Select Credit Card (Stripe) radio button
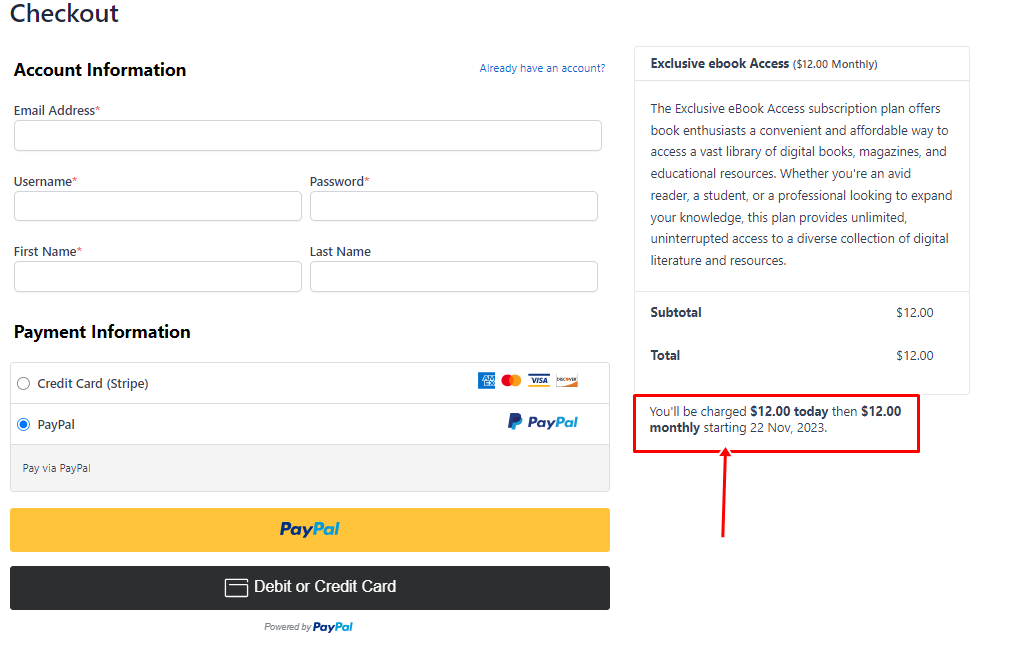The image size is (1010, 654). 24,384
